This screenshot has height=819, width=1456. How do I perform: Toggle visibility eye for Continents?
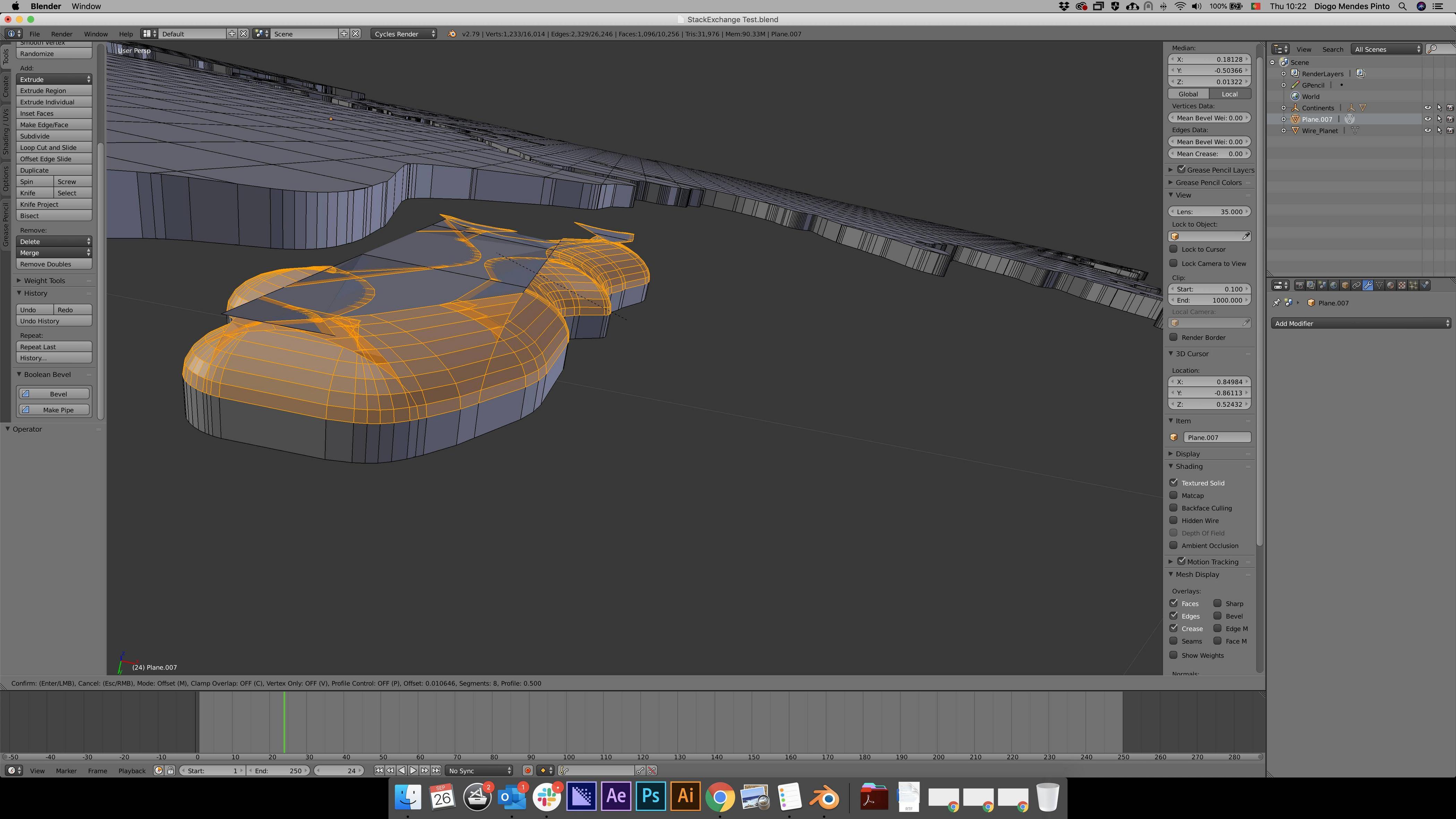[x=1428, y=108]
